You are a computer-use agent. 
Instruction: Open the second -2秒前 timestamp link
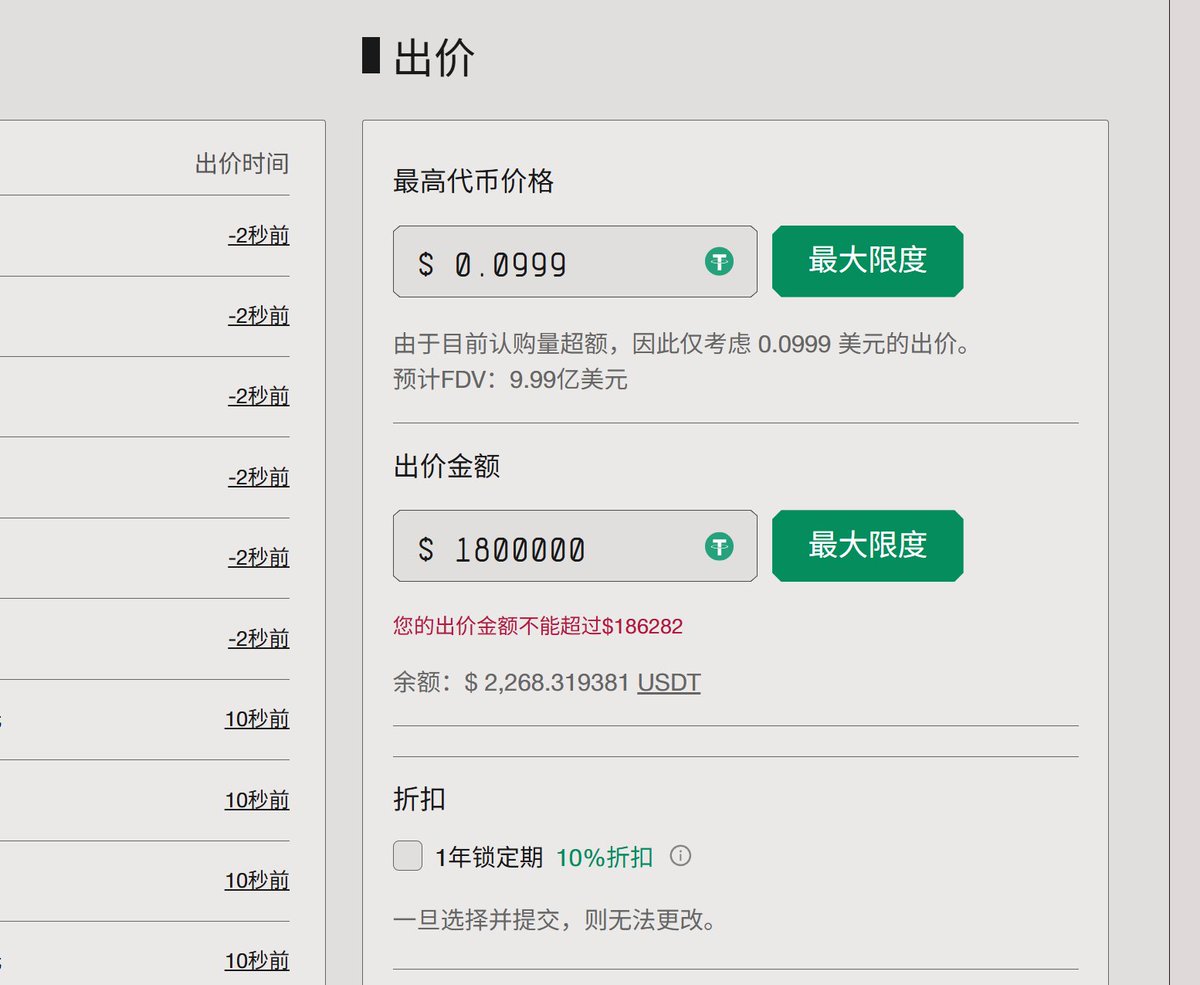click(259, 316)
